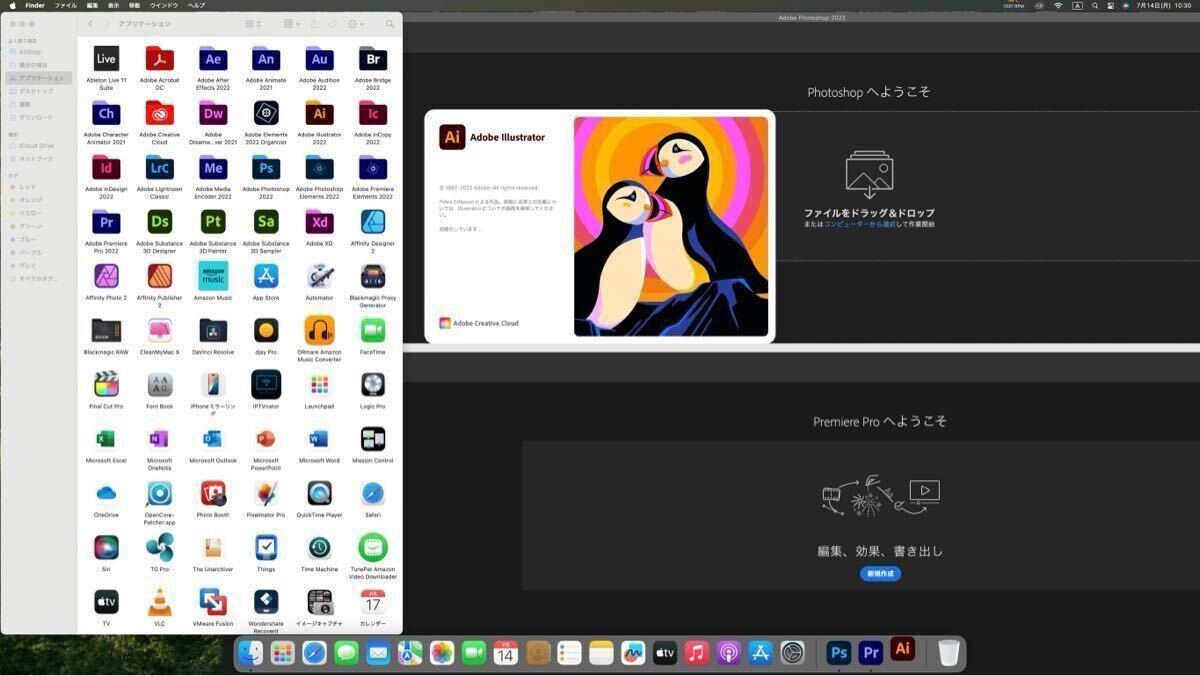Select Affinity Photo 2 app
The height and width of the screenshot is (676, 1200).
coord(106,275)
